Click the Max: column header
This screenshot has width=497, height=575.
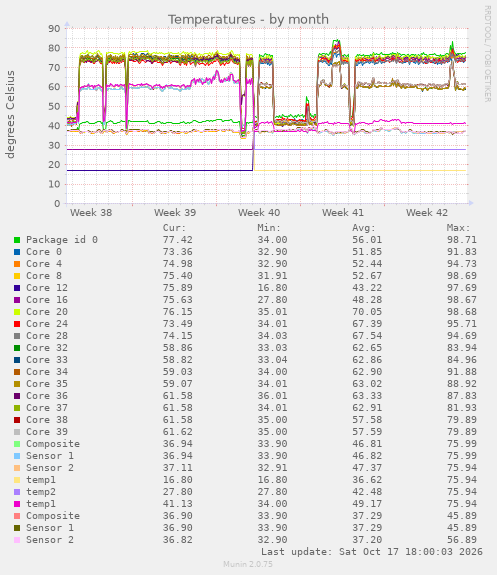pyautogui.click(x=458, y=228)
